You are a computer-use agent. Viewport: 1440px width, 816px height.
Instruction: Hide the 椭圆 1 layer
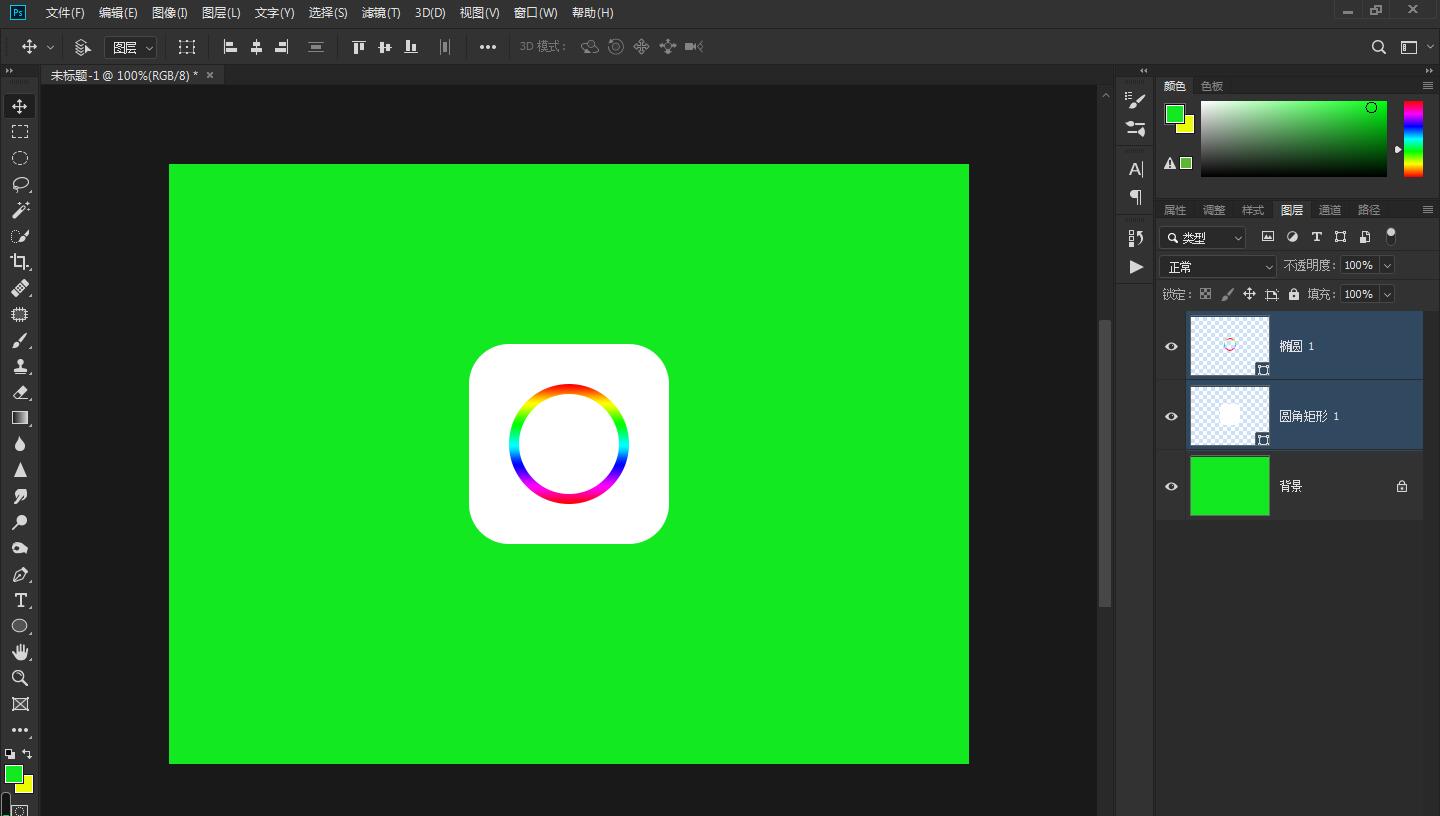[1171, 346]
